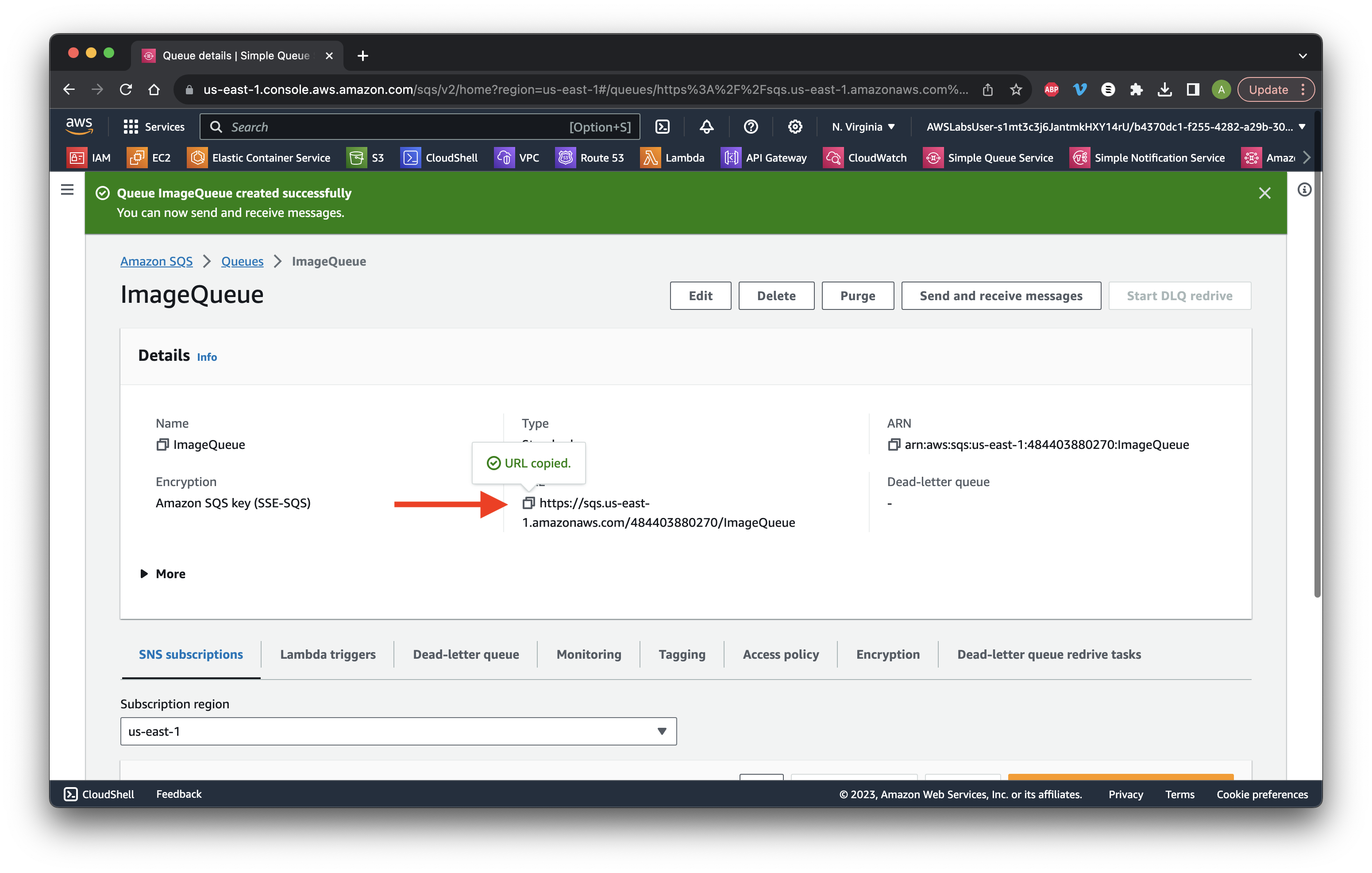This screenshot has height=873, width=1372.
Task: Dismiss the queue created success banner
Action: tap(1264, 193)
